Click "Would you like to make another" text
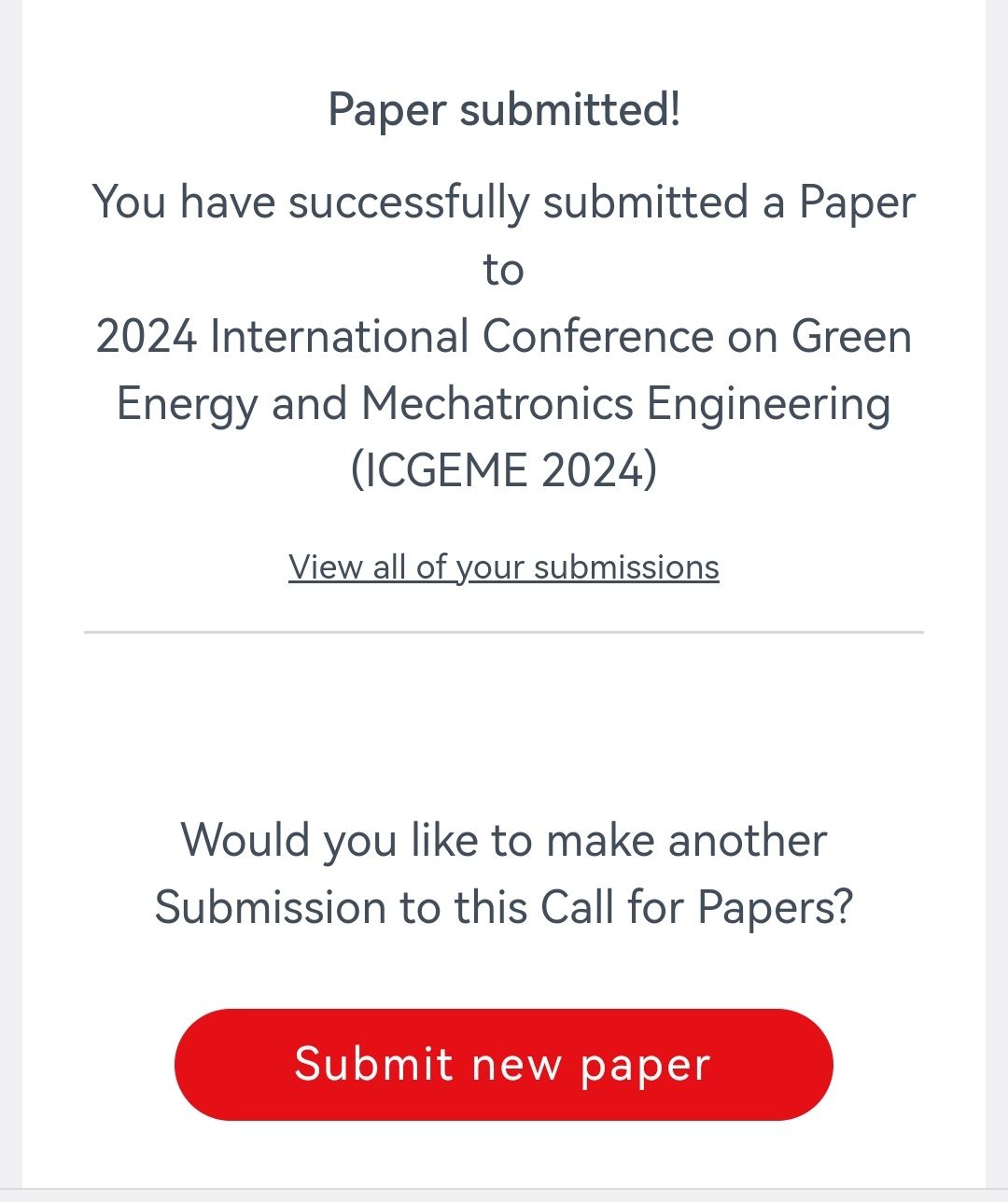 pos(504,839)
